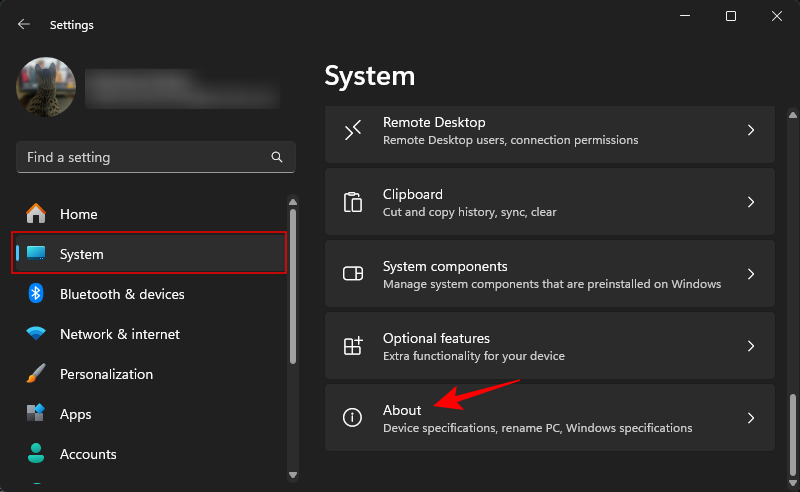Click the About info circle icon
The height and width of the screenshot is (492, 800).
point(353,418)
